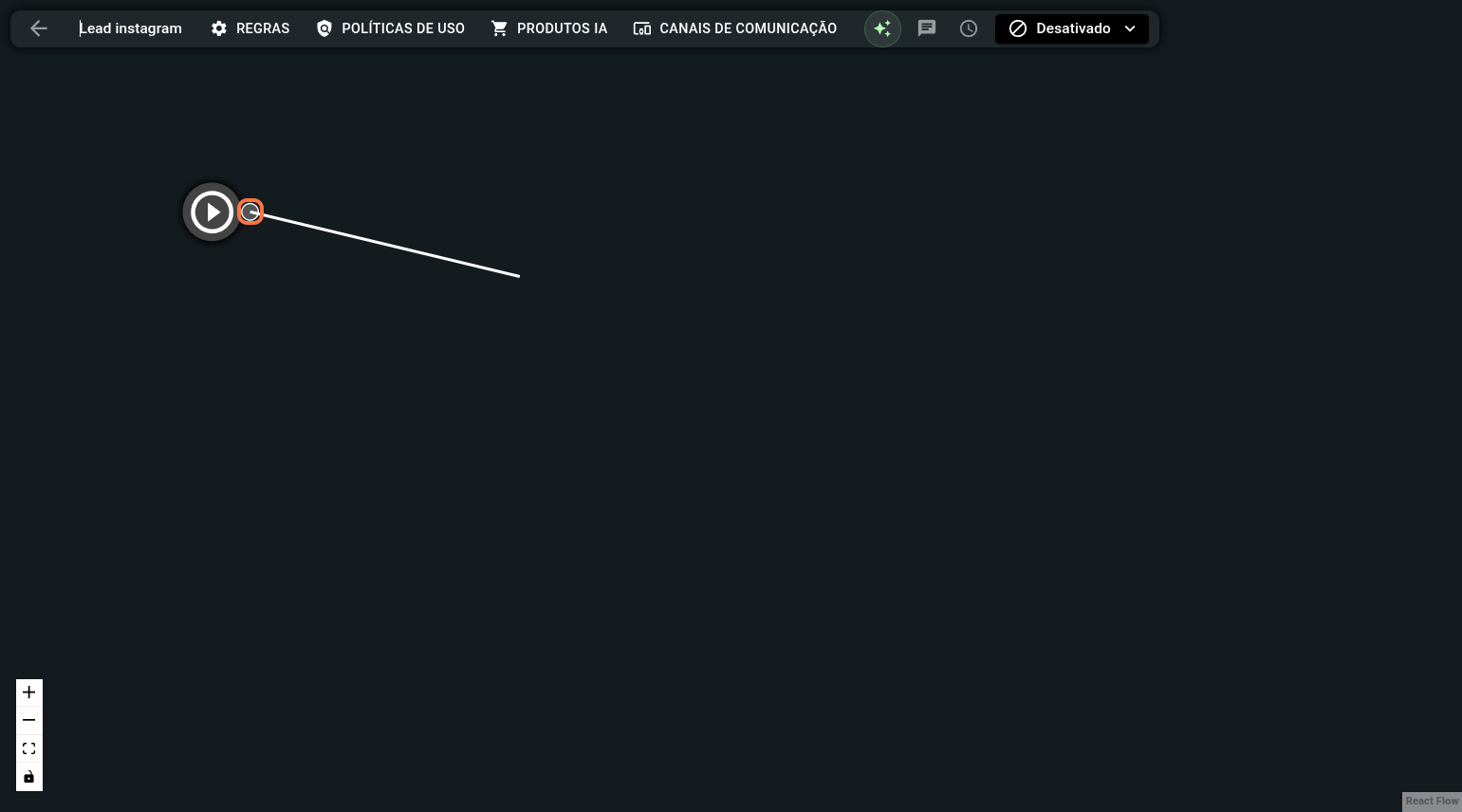
Task: Click the back arrow icon
Action: click(39, 28)
